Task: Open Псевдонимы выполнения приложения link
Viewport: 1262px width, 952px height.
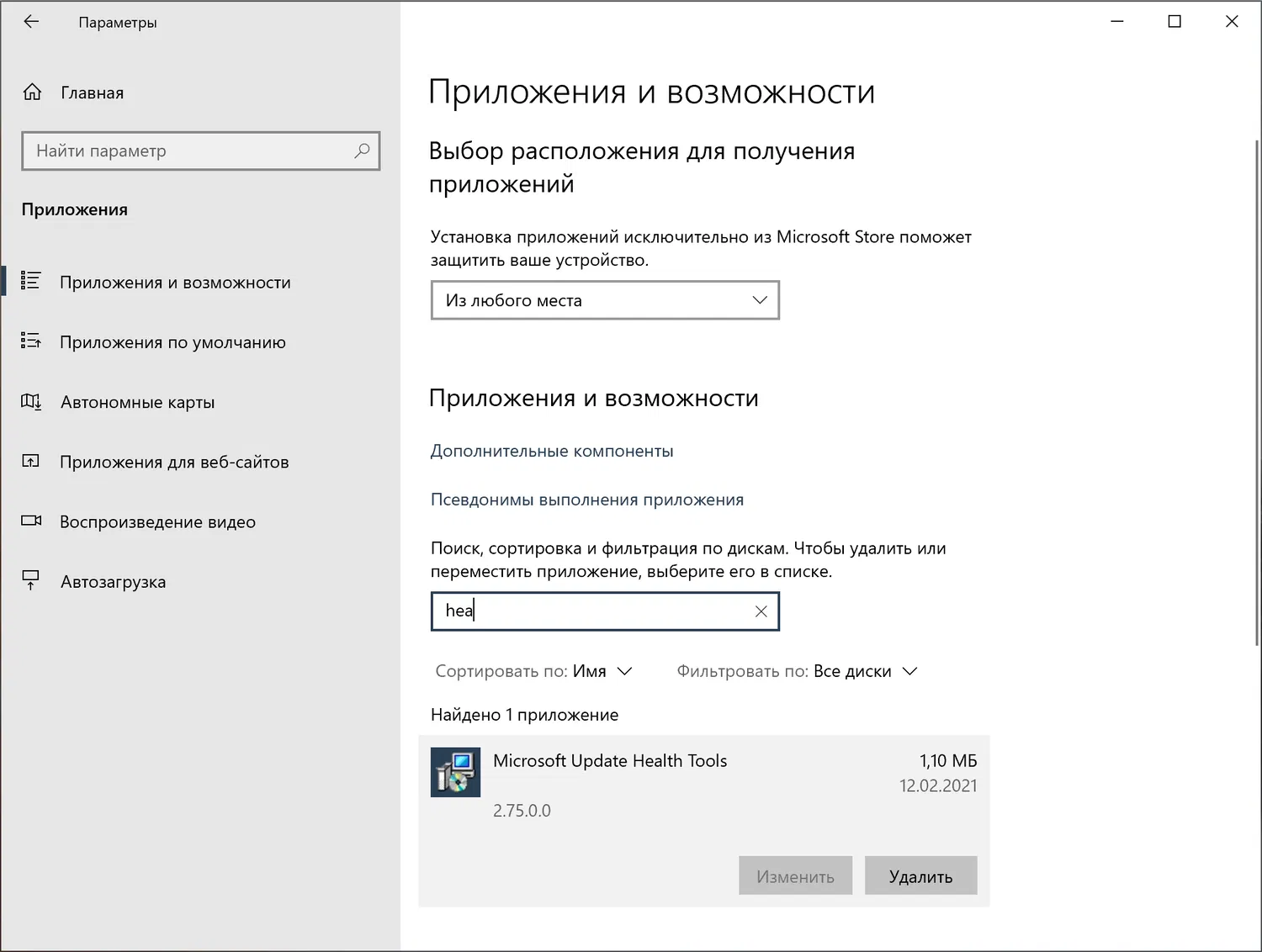Action: [x=586, y=499]
